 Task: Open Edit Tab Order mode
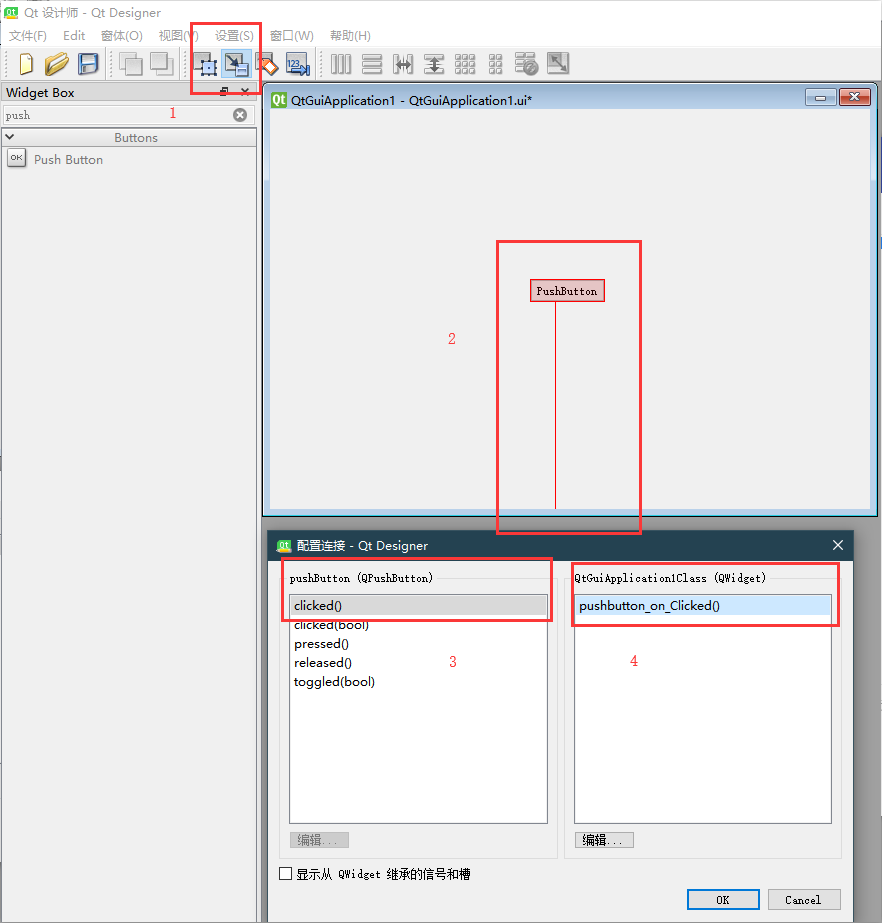(297, 63)
